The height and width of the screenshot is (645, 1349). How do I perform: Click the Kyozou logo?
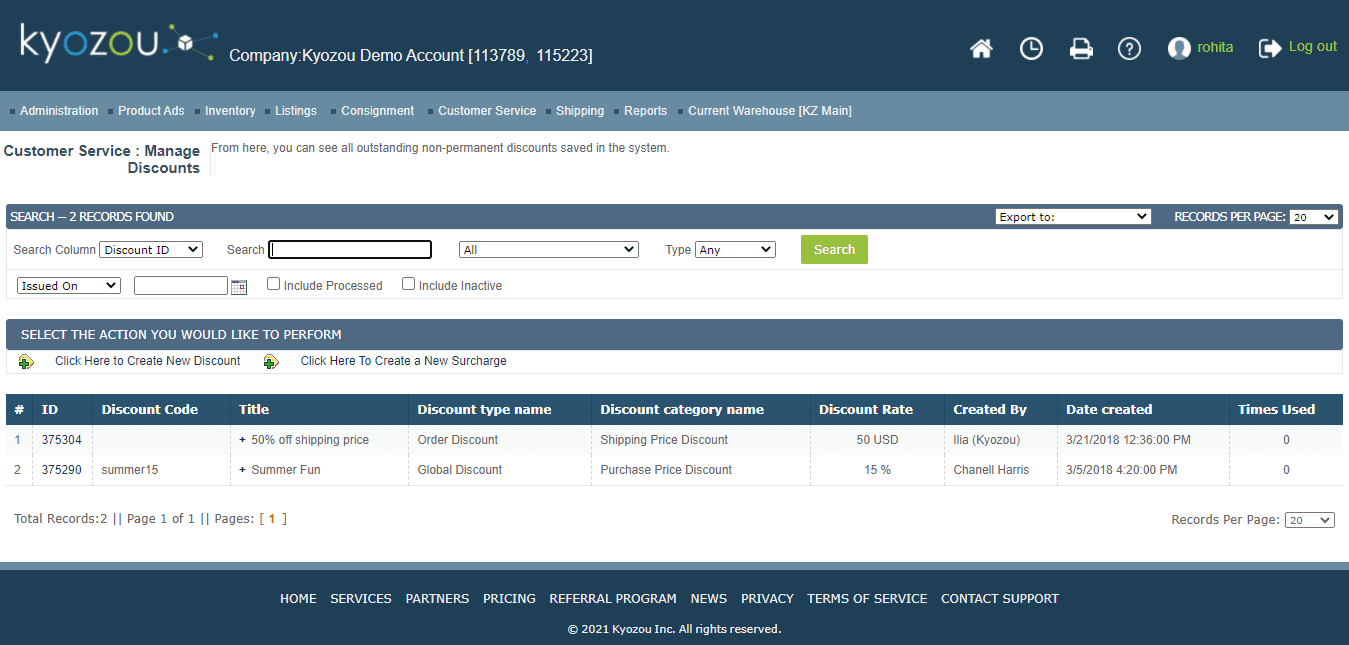(x=118, y=44)
